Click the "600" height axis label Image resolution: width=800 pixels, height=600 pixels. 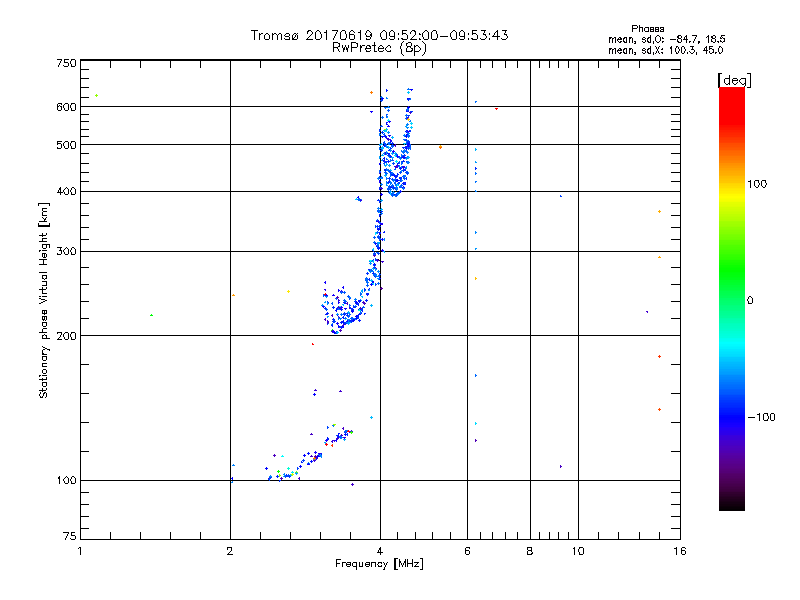click(66, 107)
